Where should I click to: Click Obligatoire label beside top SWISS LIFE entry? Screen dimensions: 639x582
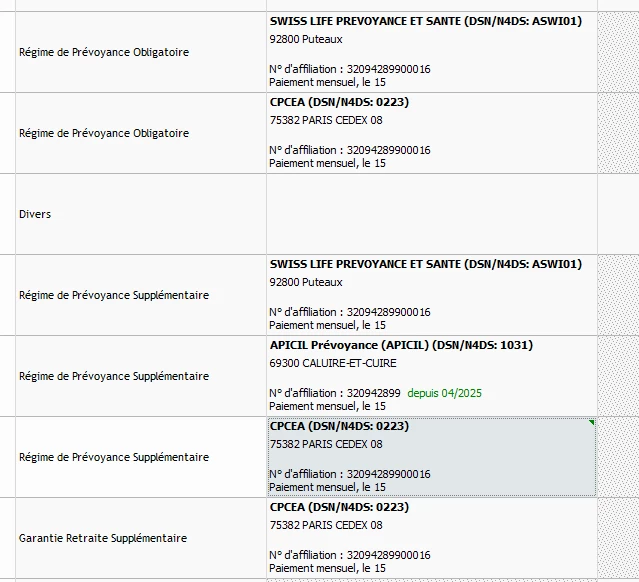pos(104,52)
